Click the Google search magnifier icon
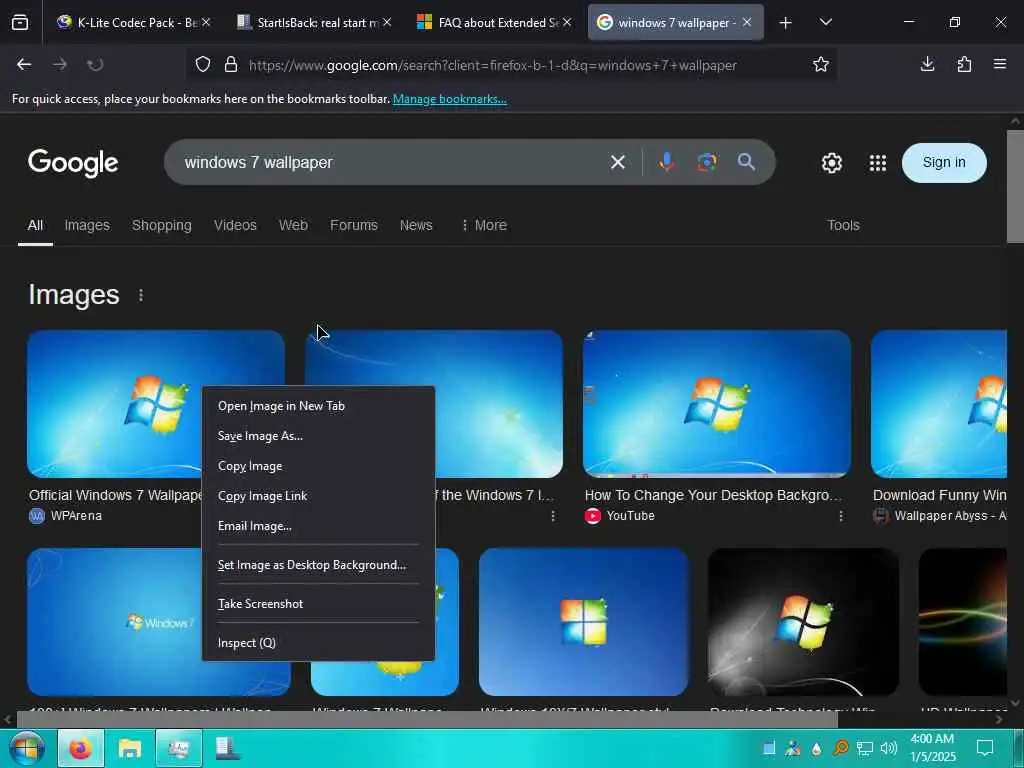 746,162
